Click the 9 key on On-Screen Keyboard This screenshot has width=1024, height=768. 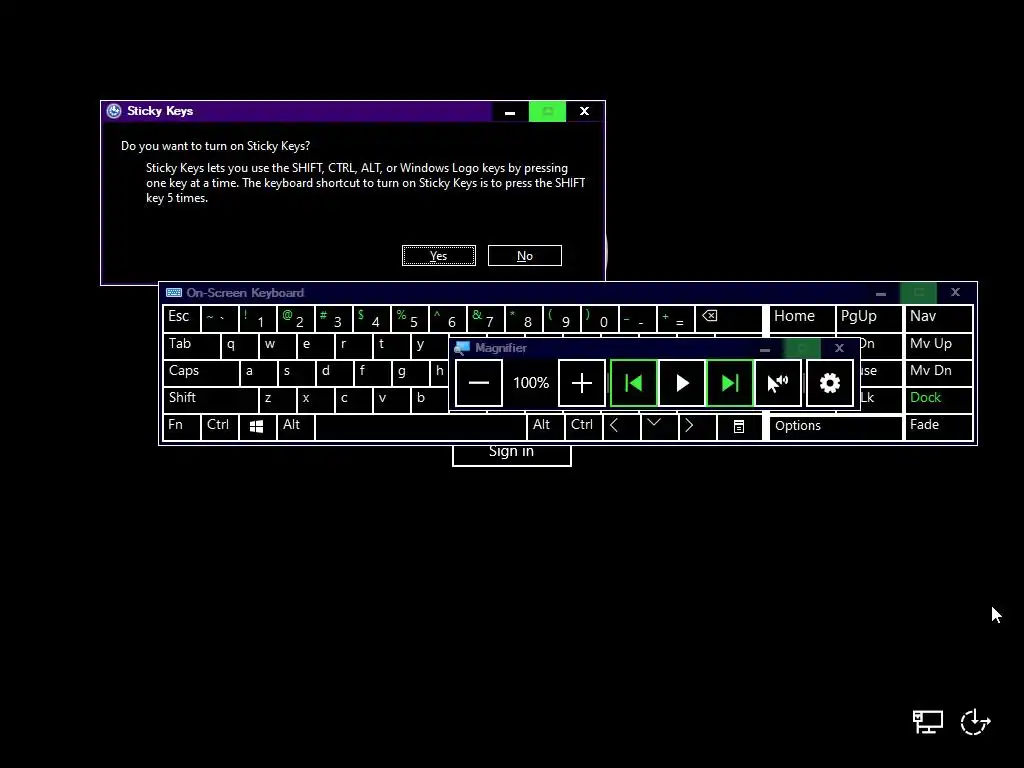561,318
